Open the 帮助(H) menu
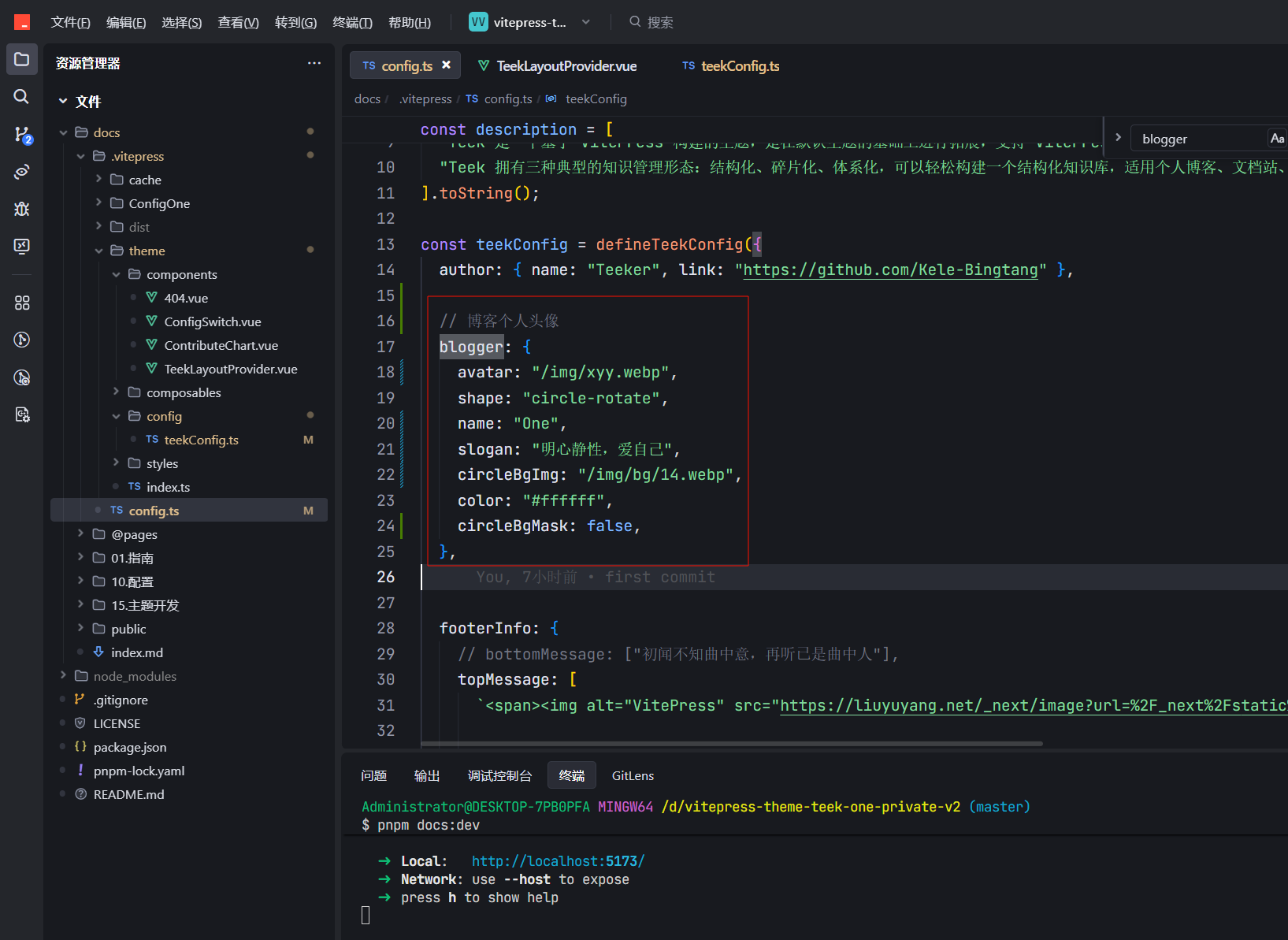This screenshot has width=1288, height=940. tap(410, 22)
